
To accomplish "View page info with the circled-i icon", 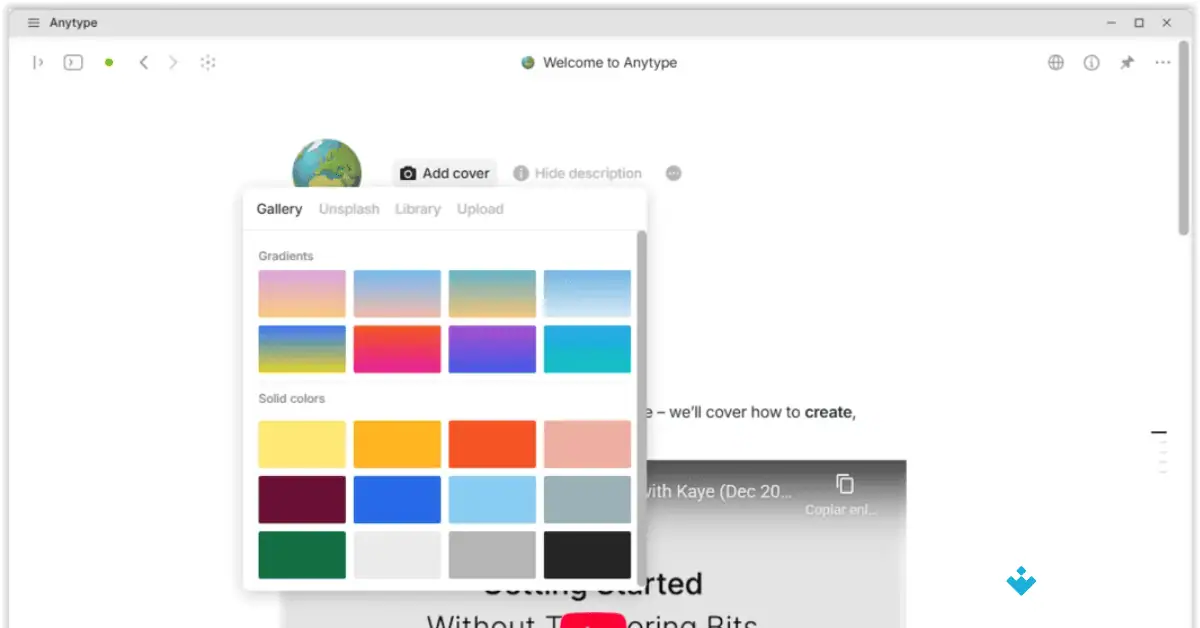I will pyautogui.click(x=1091, y=62).
